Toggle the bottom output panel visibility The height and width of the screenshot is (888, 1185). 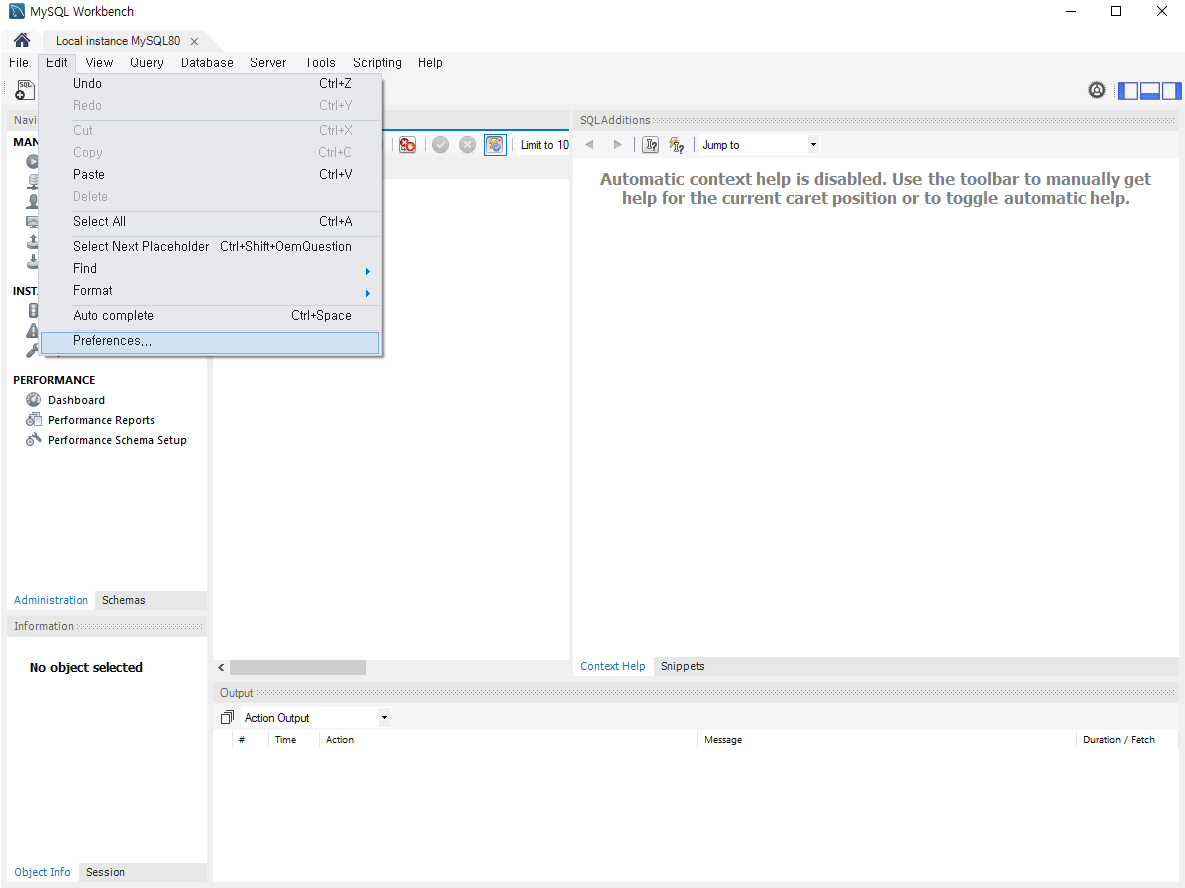(1149, 91)
